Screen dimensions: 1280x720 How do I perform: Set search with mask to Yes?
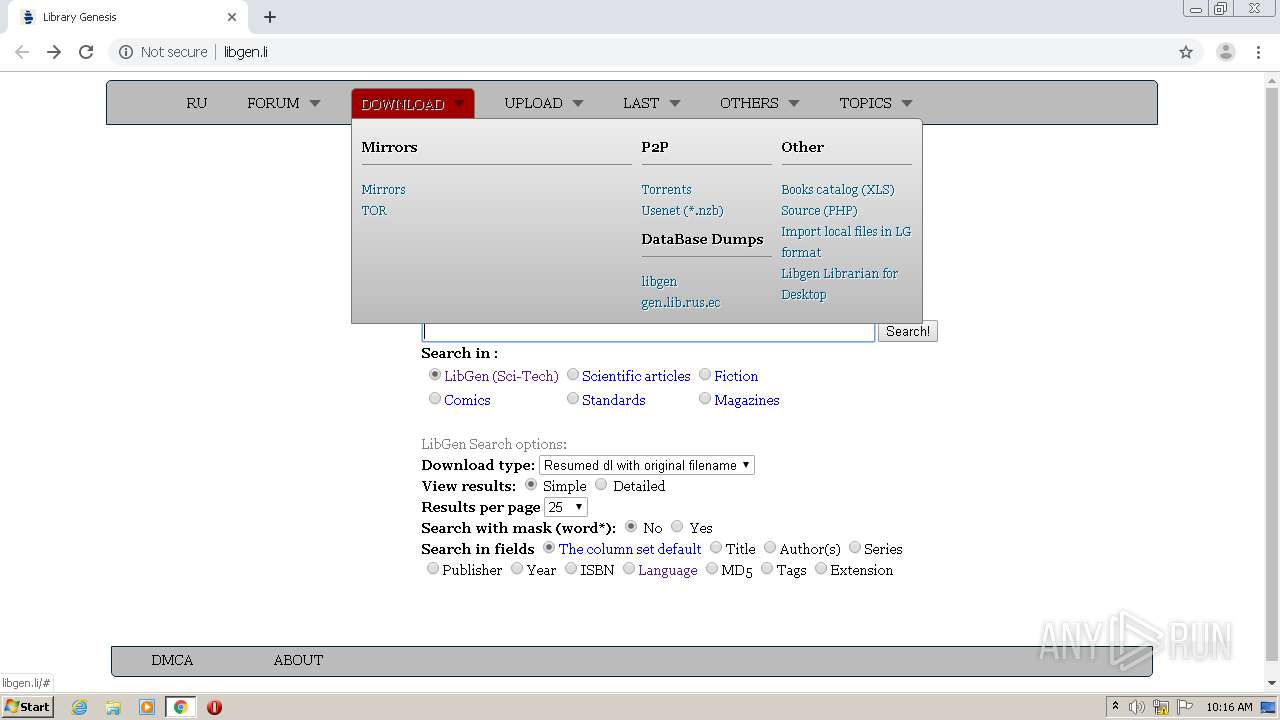(677, 527)
